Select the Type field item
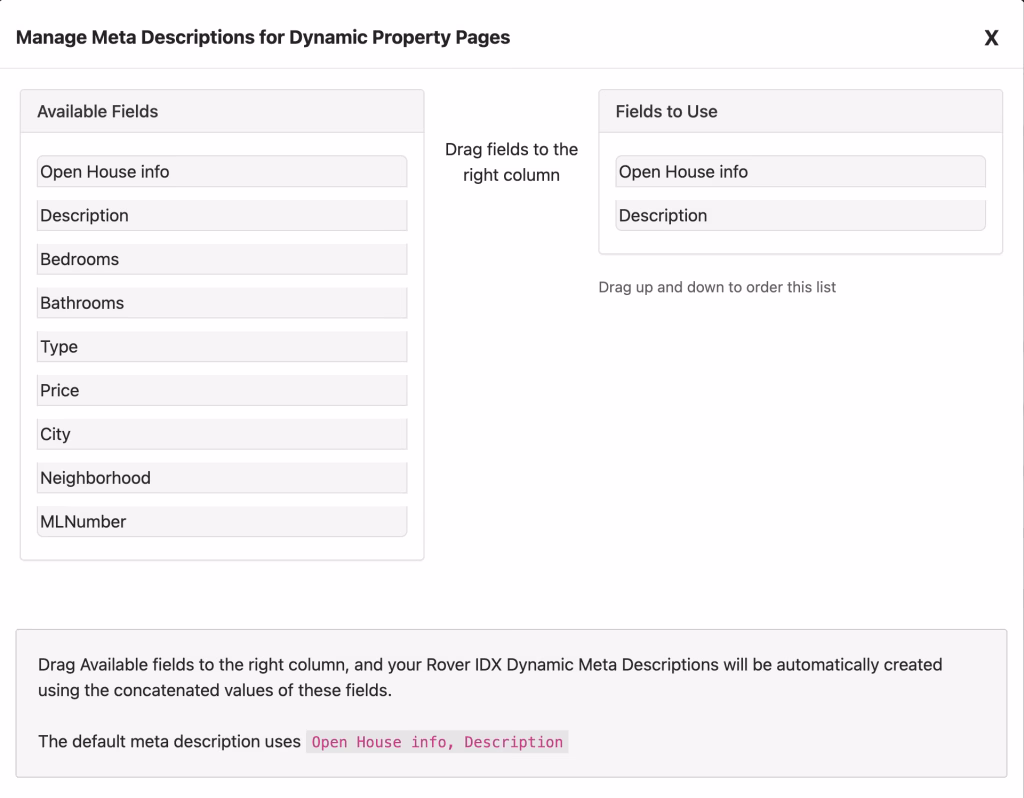The image size is (1024, 798). [x=222, y=347]
